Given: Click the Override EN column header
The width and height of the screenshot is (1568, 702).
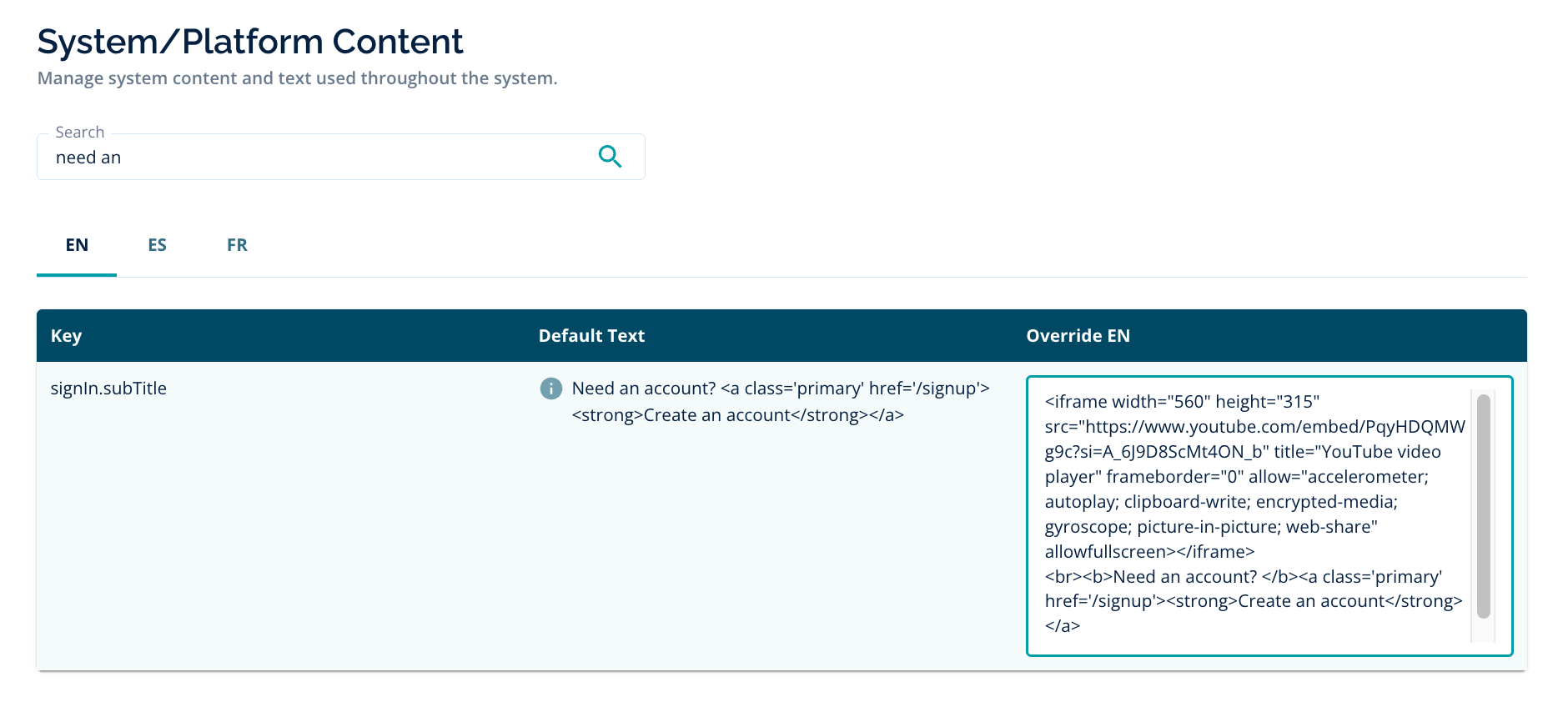Looking at the screenshot, I should (1078, 336).
